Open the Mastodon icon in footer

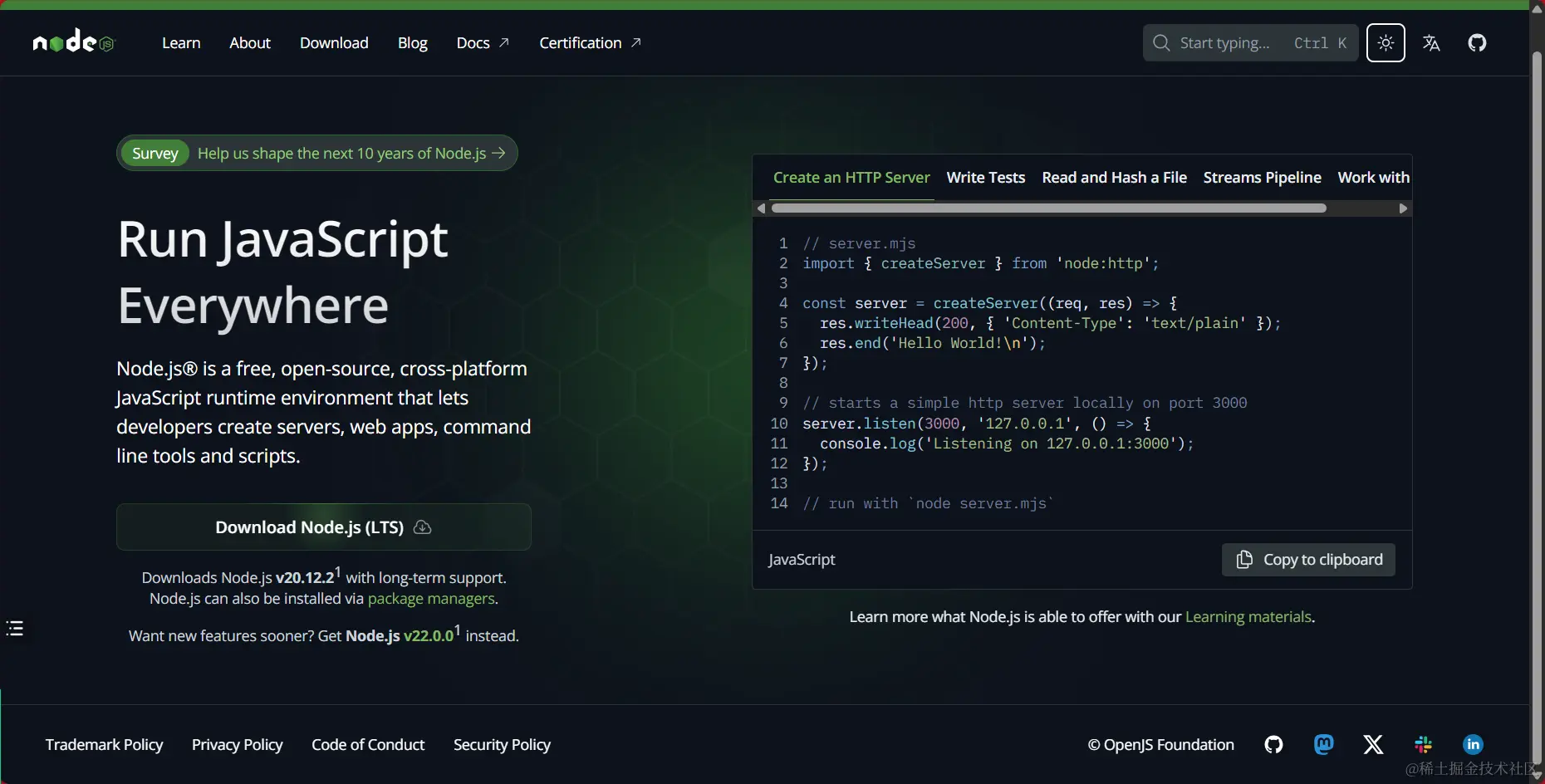click(x=1324, y=744)
